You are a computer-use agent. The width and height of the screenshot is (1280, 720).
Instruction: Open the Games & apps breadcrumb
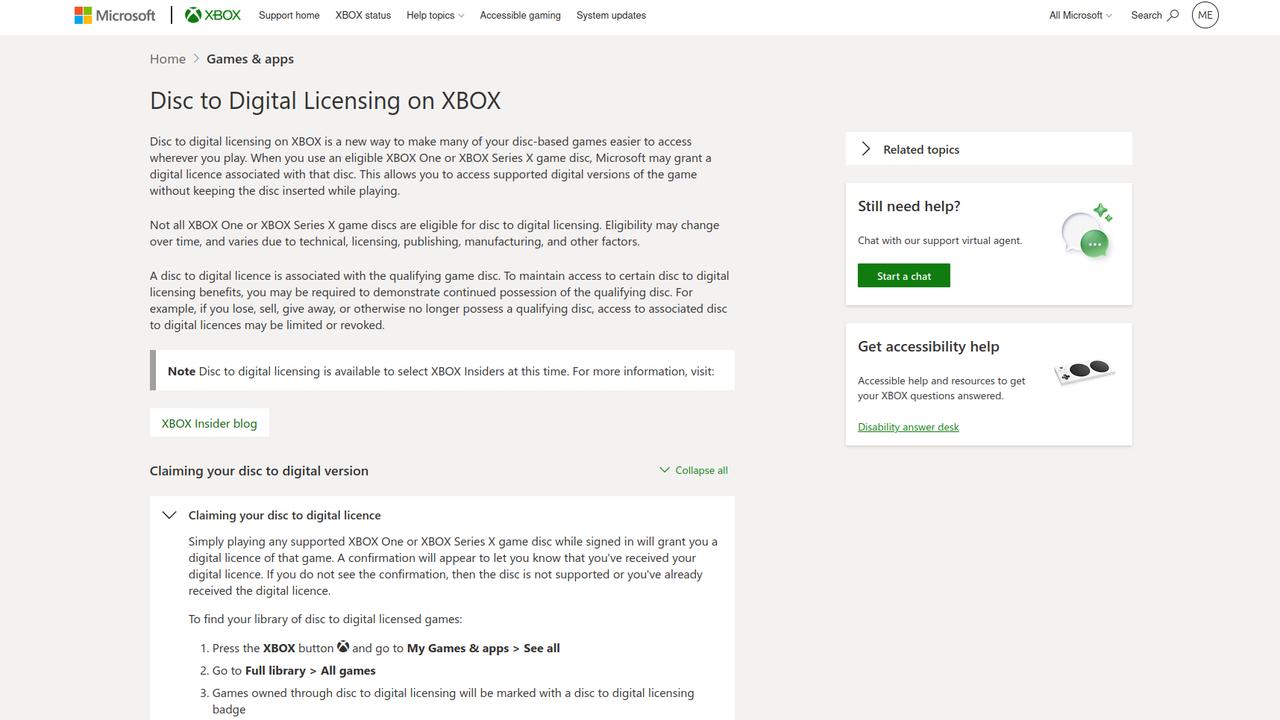click(x=250, y=59)
